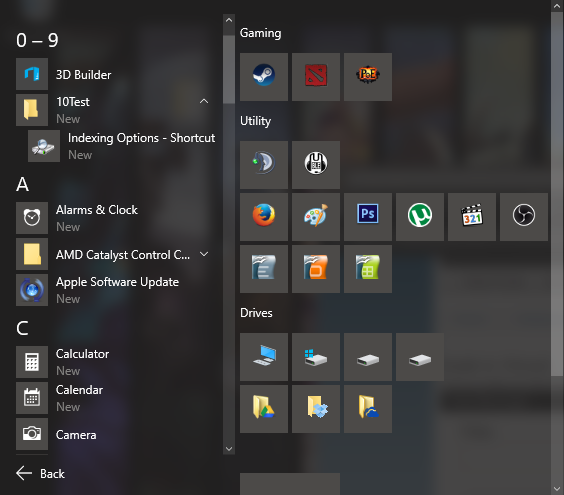This screenshot has height=495, width=564.
Task: Open the OpenOffice Calc tile
Action: [368, 269]
